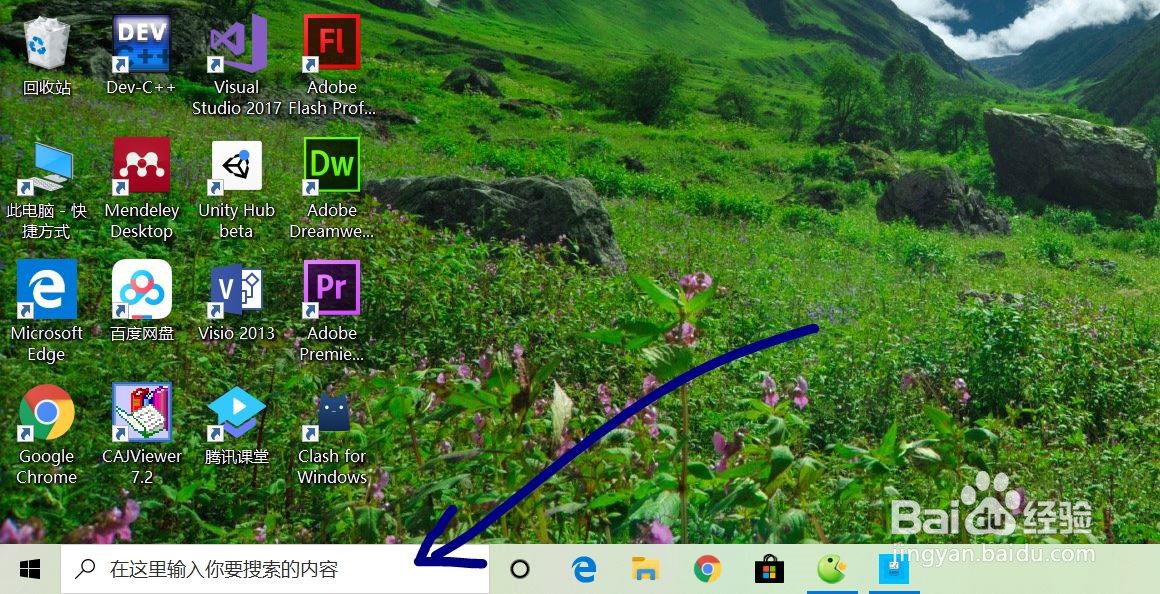Image resolution: width=1160 pixels, height=594 pixels.
Task: Switch to the green Pac-Man taskbar app
Action: tap(832, 569)
